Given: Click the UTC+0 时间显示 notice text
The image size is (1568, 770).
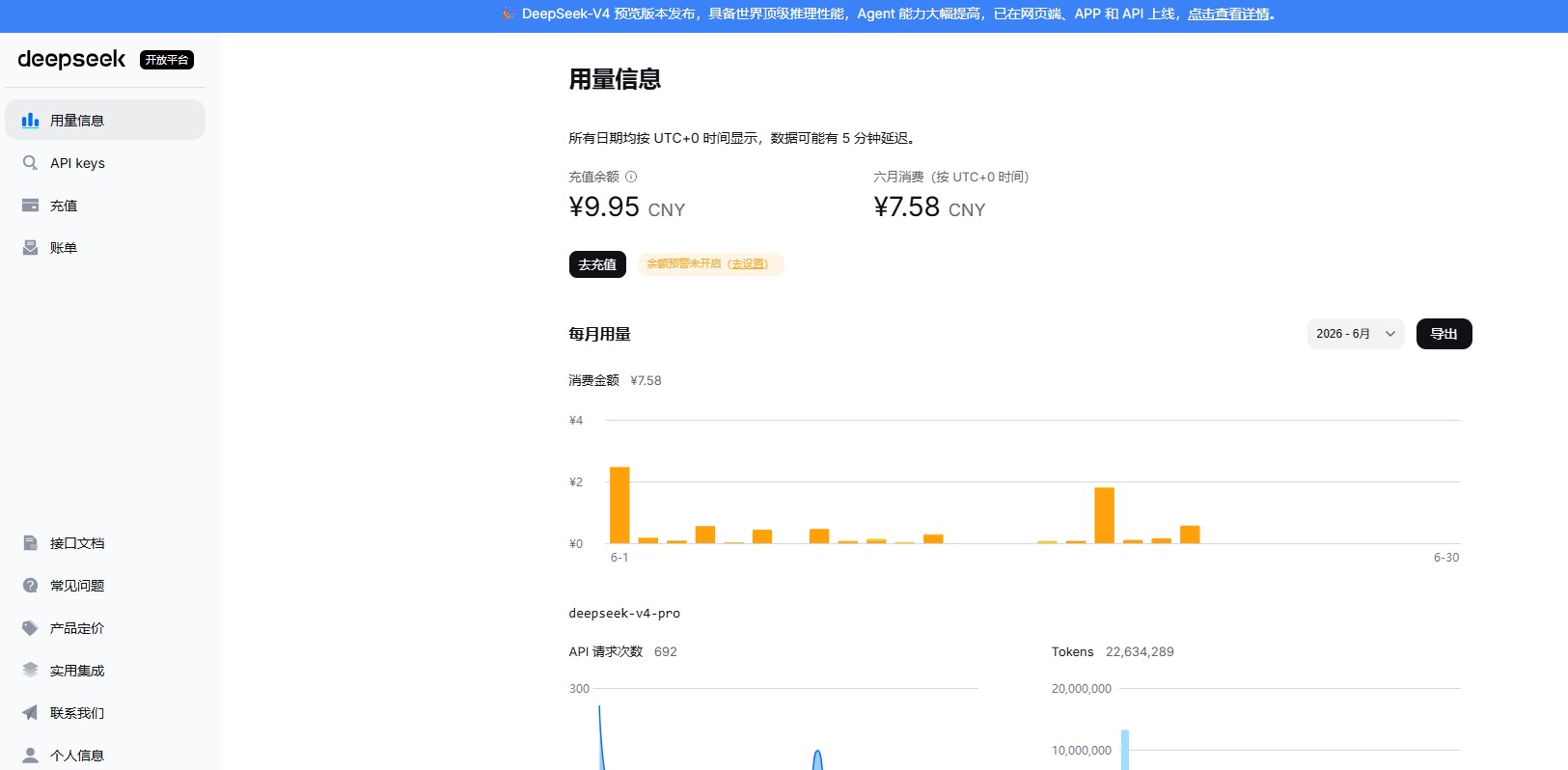Looking at the screenshot, I should tap(743, 138).
